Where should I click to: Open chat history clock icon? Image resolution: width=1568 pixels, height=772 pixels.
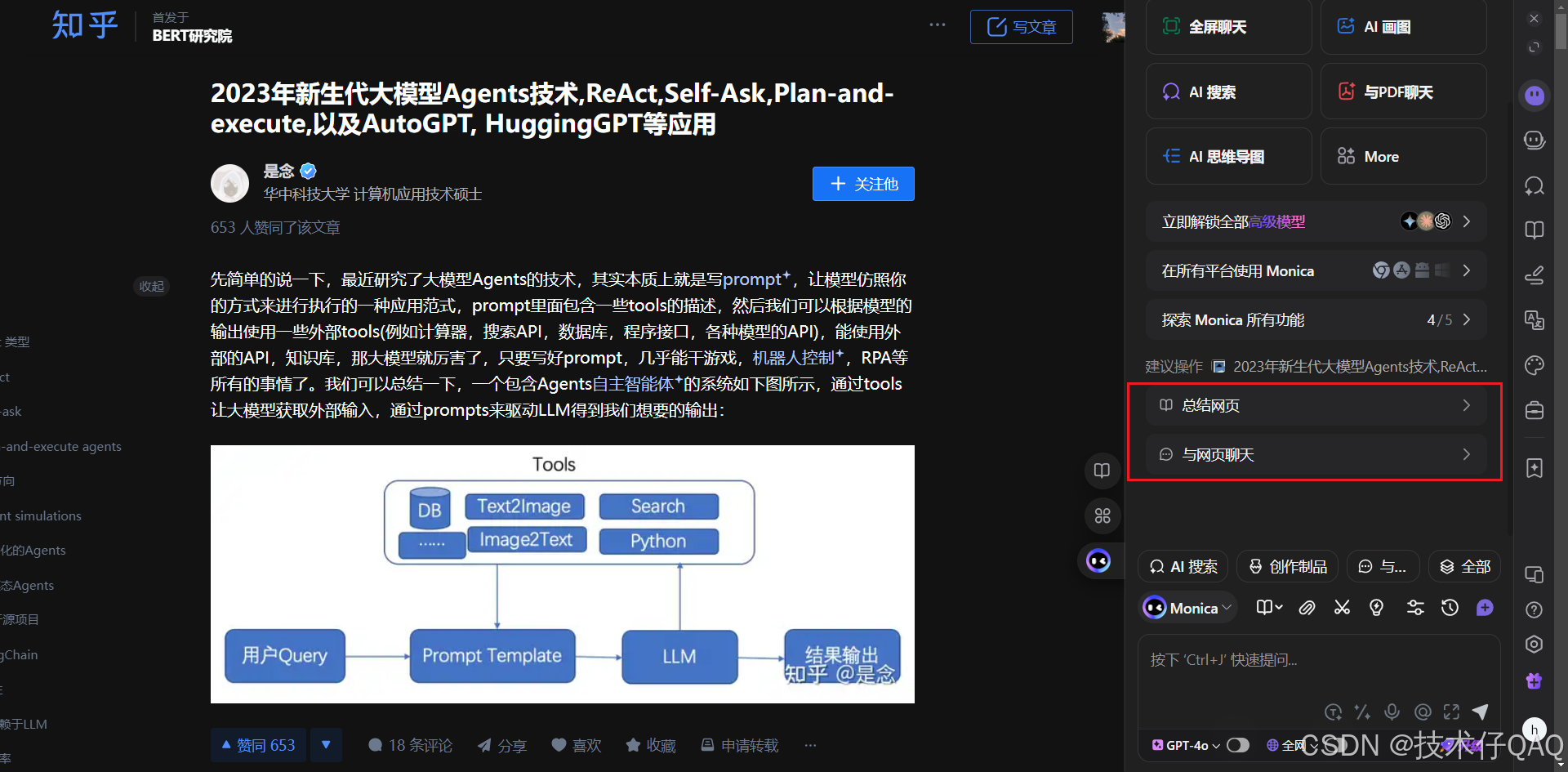(1450, 608)
